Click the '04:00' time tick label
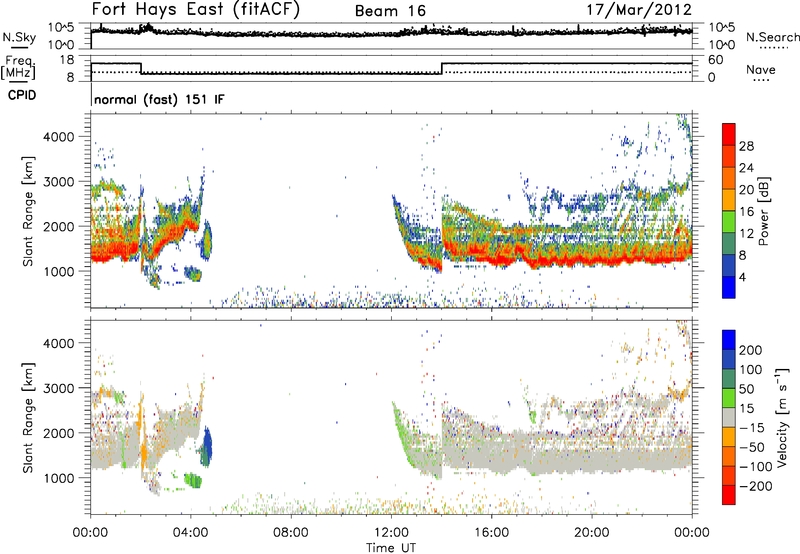The height and width of the screenshot is (554, 800). (191, 533)
